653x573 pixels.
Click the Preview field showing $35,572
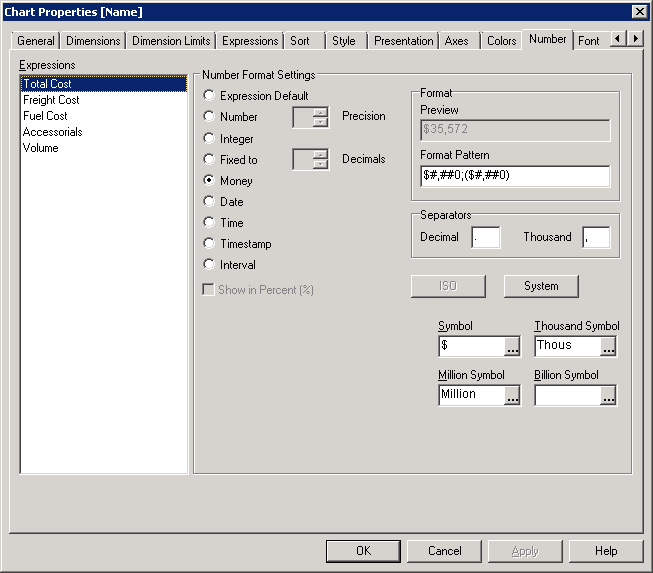[515, 130]
